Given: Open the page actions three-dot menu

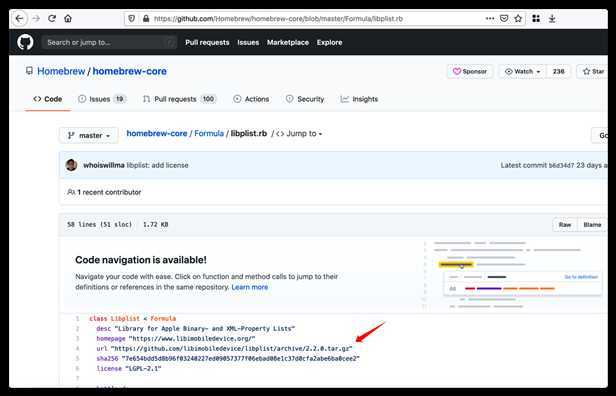Looking at the screenshot, I should [490, 18].
